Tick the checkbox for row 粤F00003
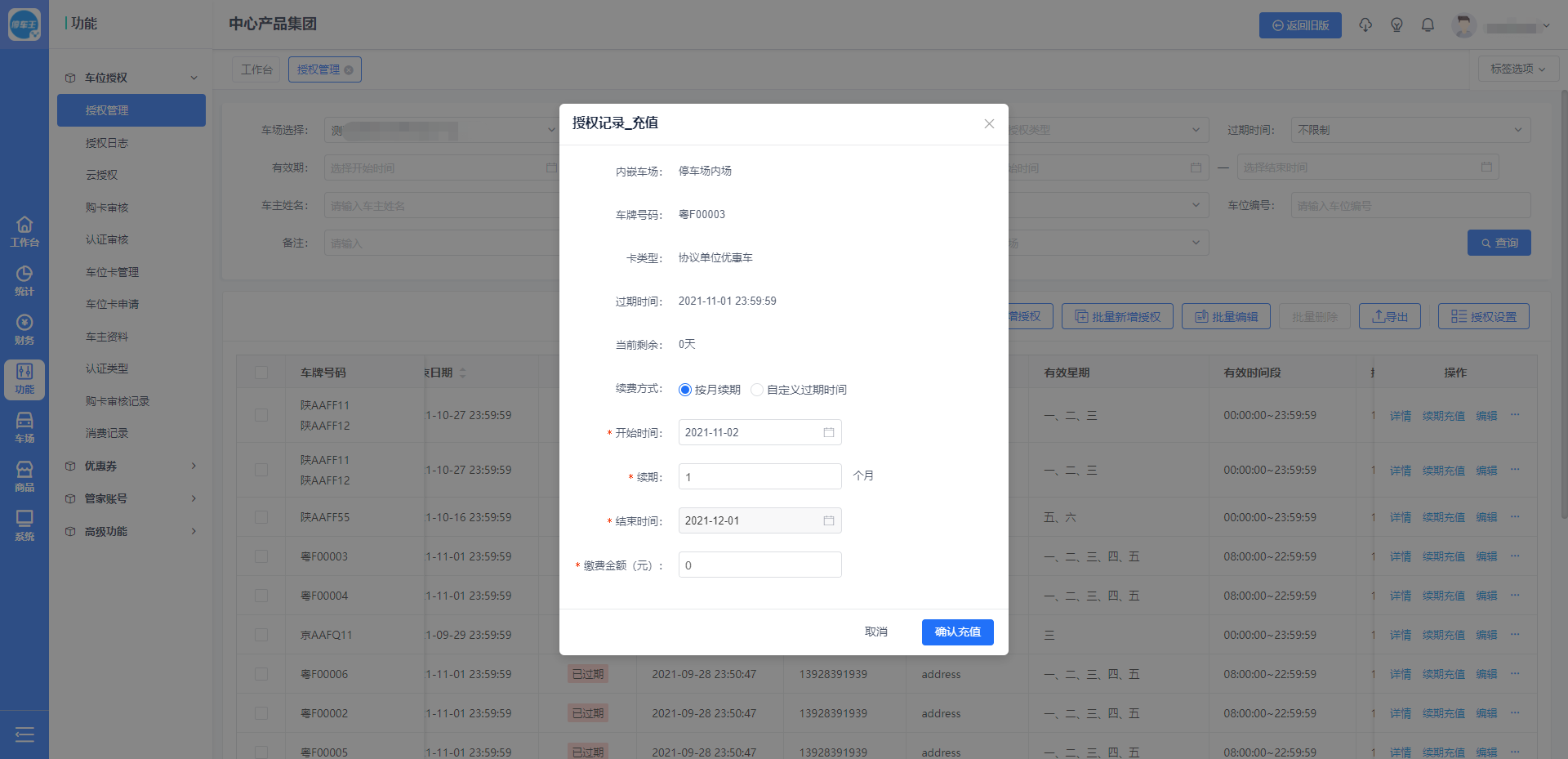Viewport: 1568px width, 759px height. click(261, 556)
